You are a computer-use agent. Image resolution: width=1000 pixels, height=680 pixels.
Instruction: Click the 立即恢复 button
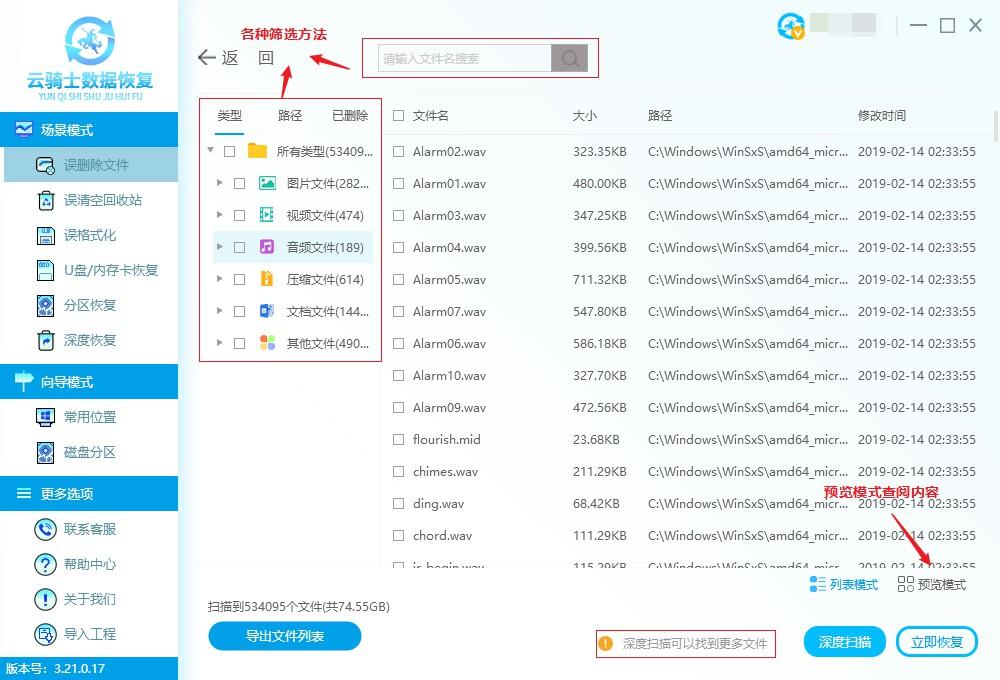click(x=937, y=642)
